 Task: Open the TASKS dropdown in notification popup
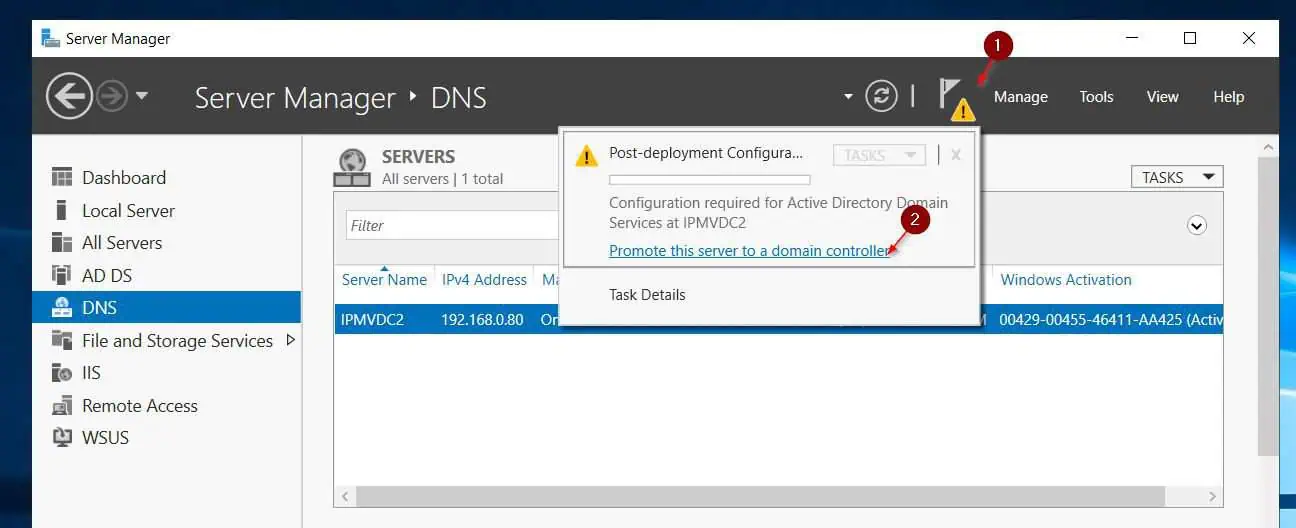pos(879,155)
